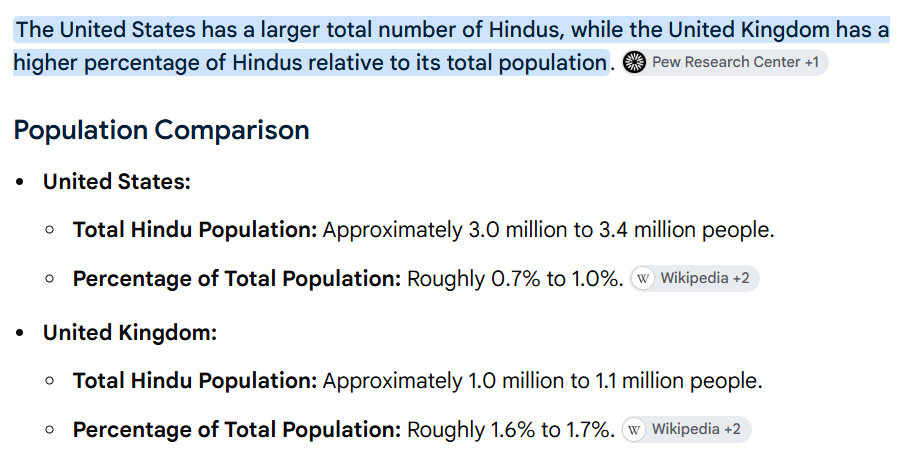Click the text 'Approximately 1.0 million to 1.1 million people'
The height and width of the screenshot is (454, 907).
543,381
